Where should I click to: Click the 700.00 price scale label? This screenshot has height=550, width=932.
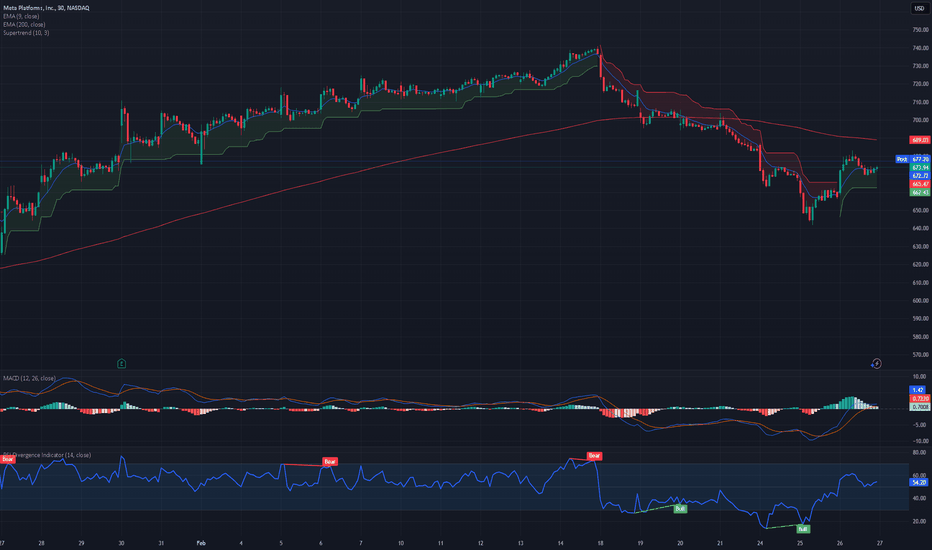click(920, 120)
